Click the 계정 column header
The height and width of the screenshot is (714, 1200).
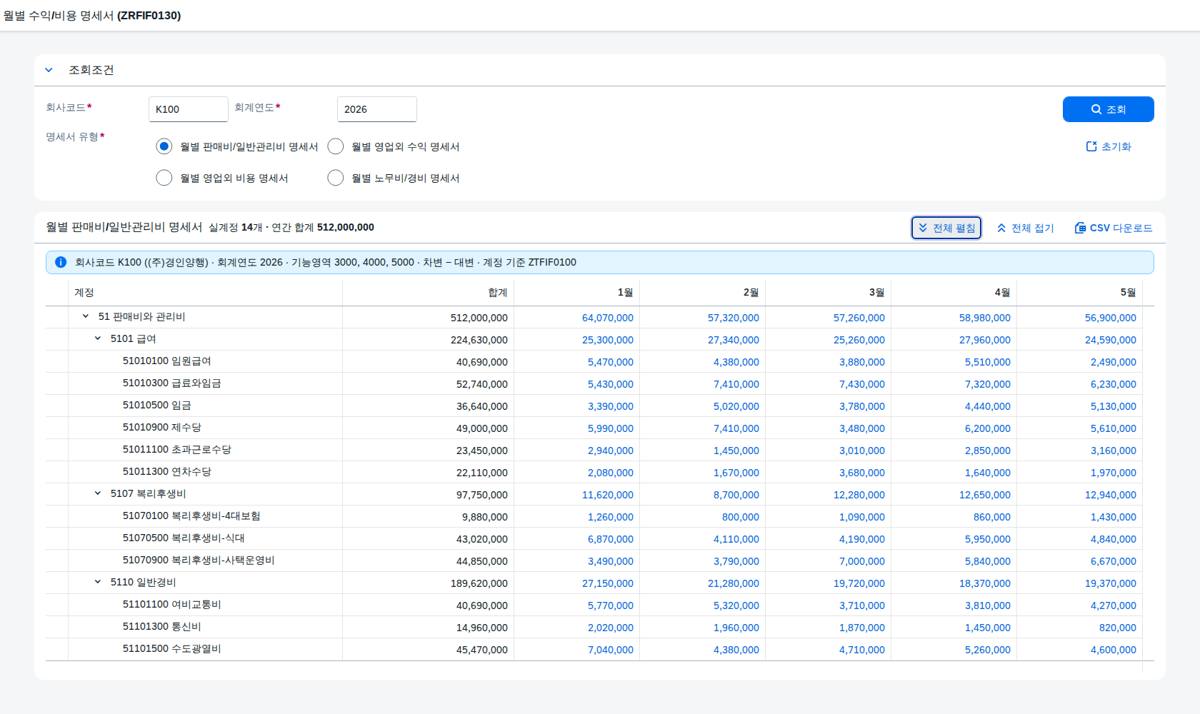[x=205, y=292]
